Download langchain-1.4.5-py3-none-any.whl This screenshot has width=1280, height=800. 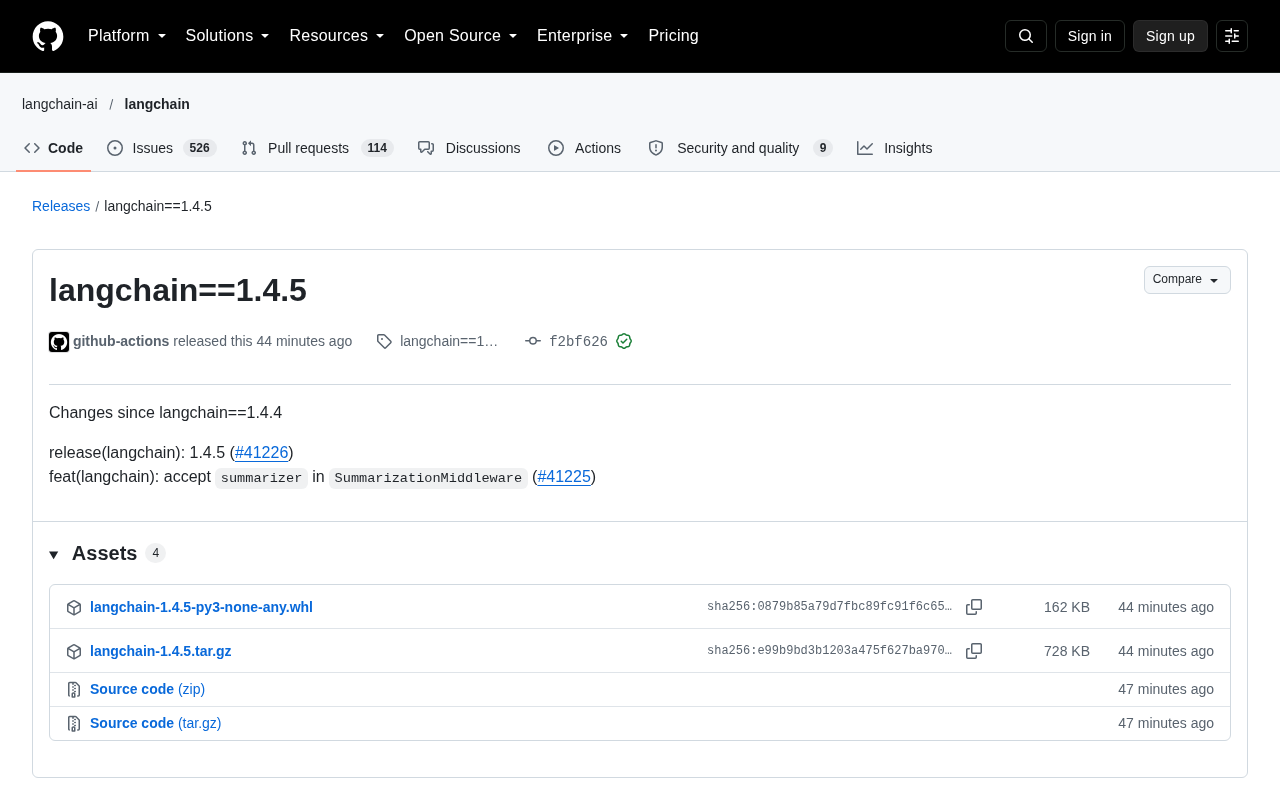coord(201,607)
